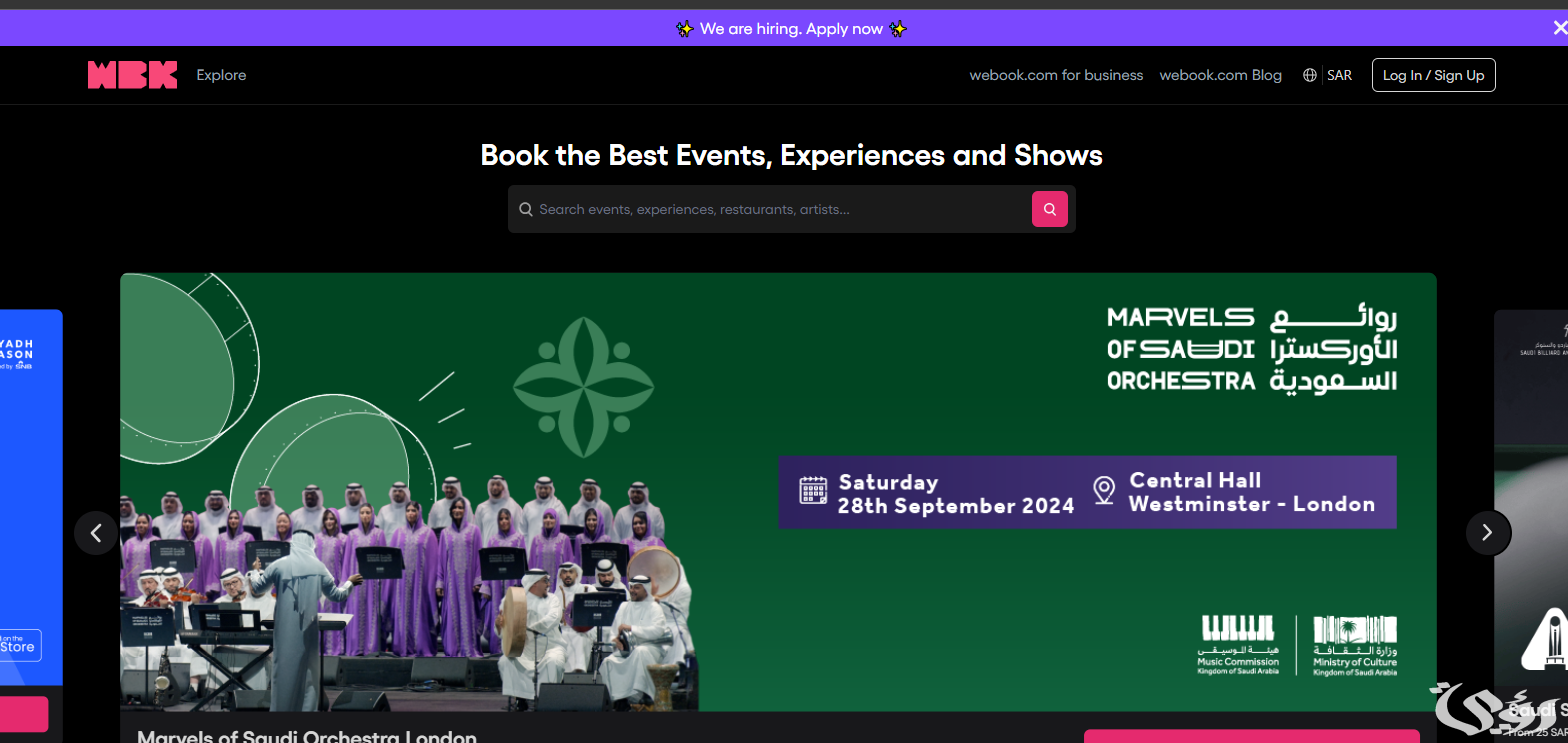
Task: Go to previous carousel slide
Action: 96,533
